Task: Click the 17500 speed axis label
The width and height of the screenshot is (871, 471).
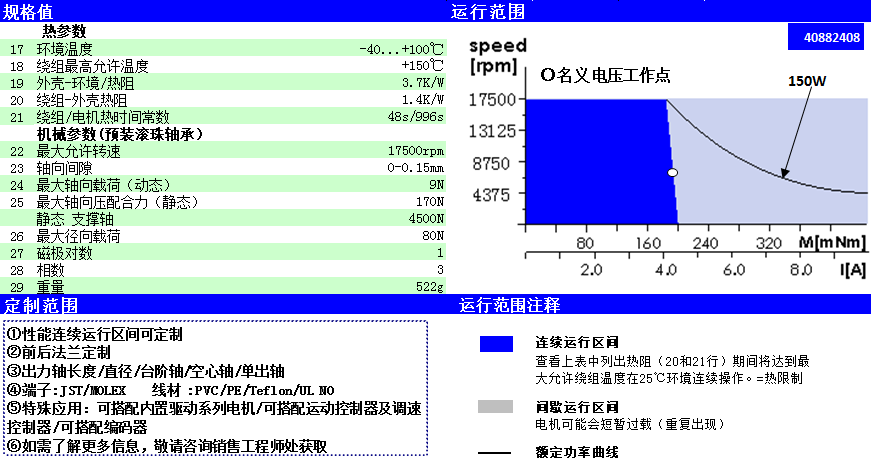Action: [493, 99]
